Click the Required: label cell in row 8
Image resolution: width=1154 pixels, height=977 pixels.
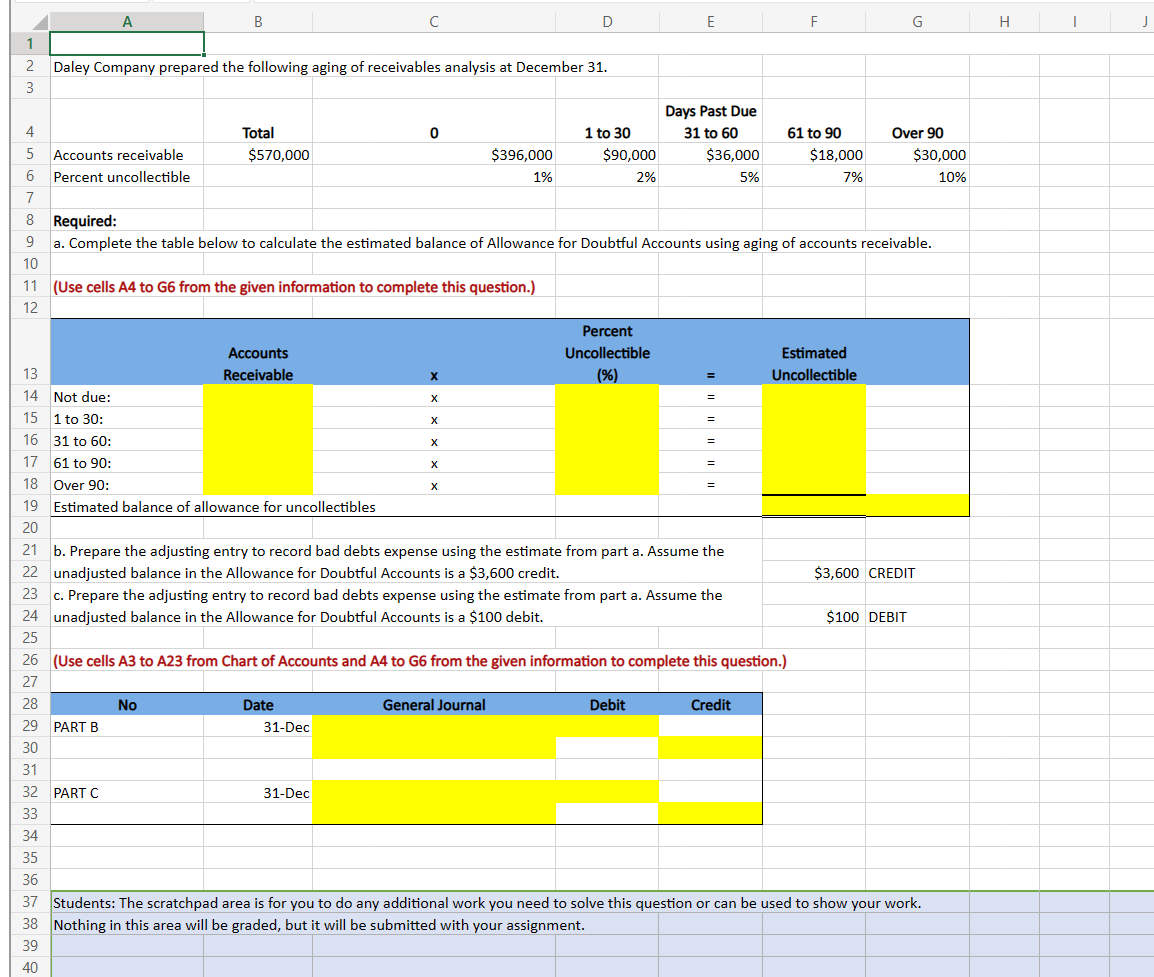[x=126, y=220]
